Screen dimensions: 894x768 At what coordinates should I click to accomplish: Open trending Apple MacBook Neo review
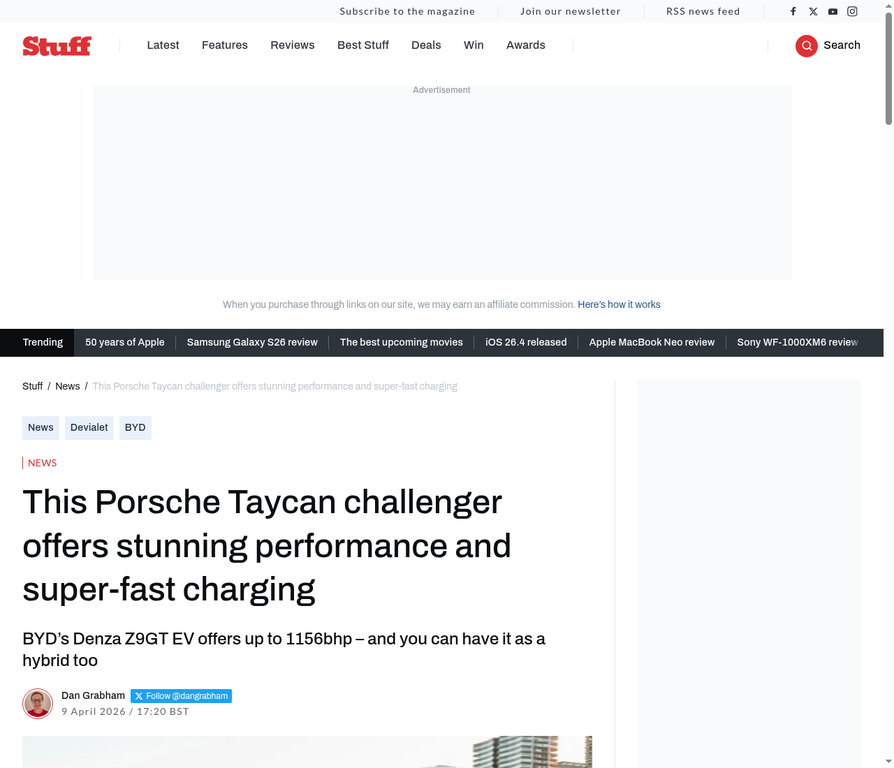click(x=652, y=343)
